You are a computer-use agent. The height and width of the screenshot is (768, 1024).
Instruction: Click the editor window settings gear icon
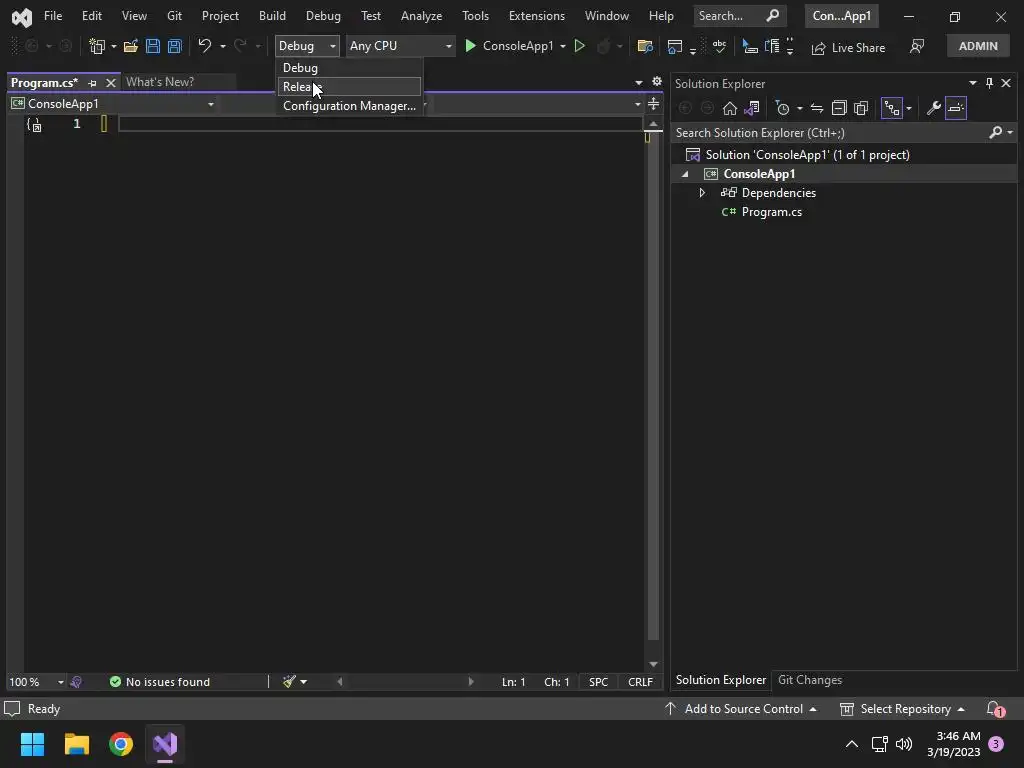tap(656, 82)
